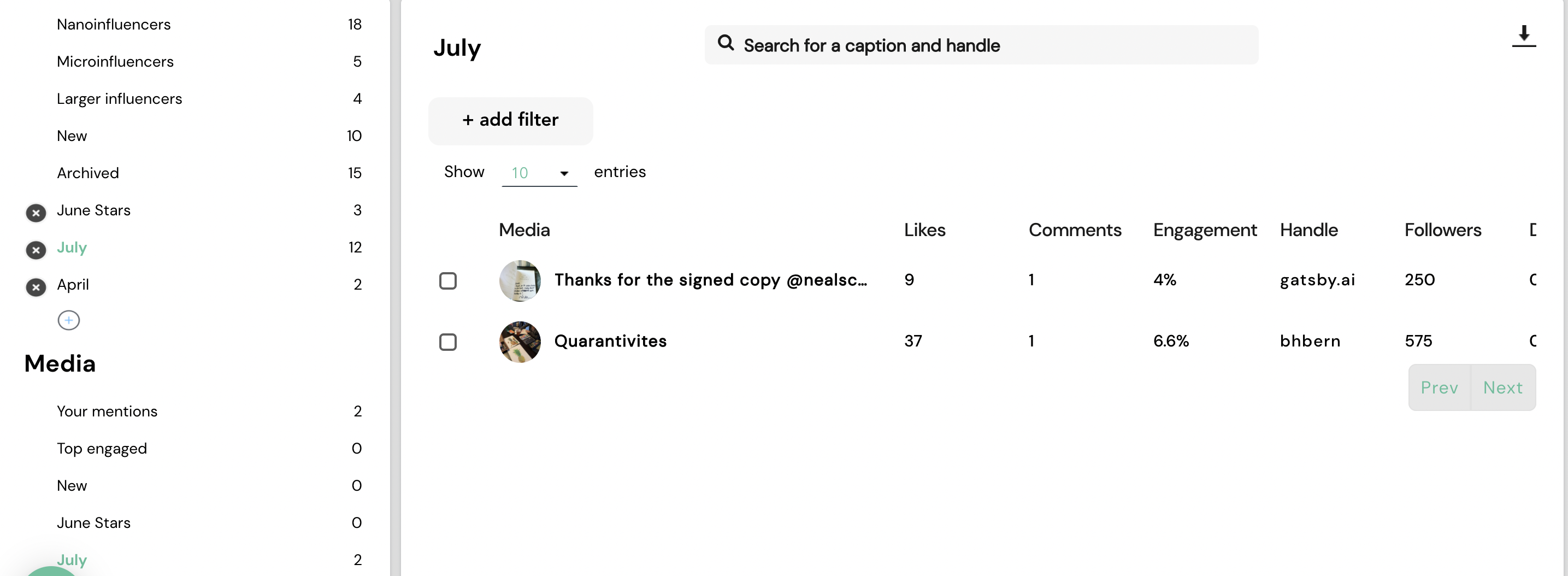Focus the caption and handle search field
Screen dimensions: 1568x576
[981, 45]
